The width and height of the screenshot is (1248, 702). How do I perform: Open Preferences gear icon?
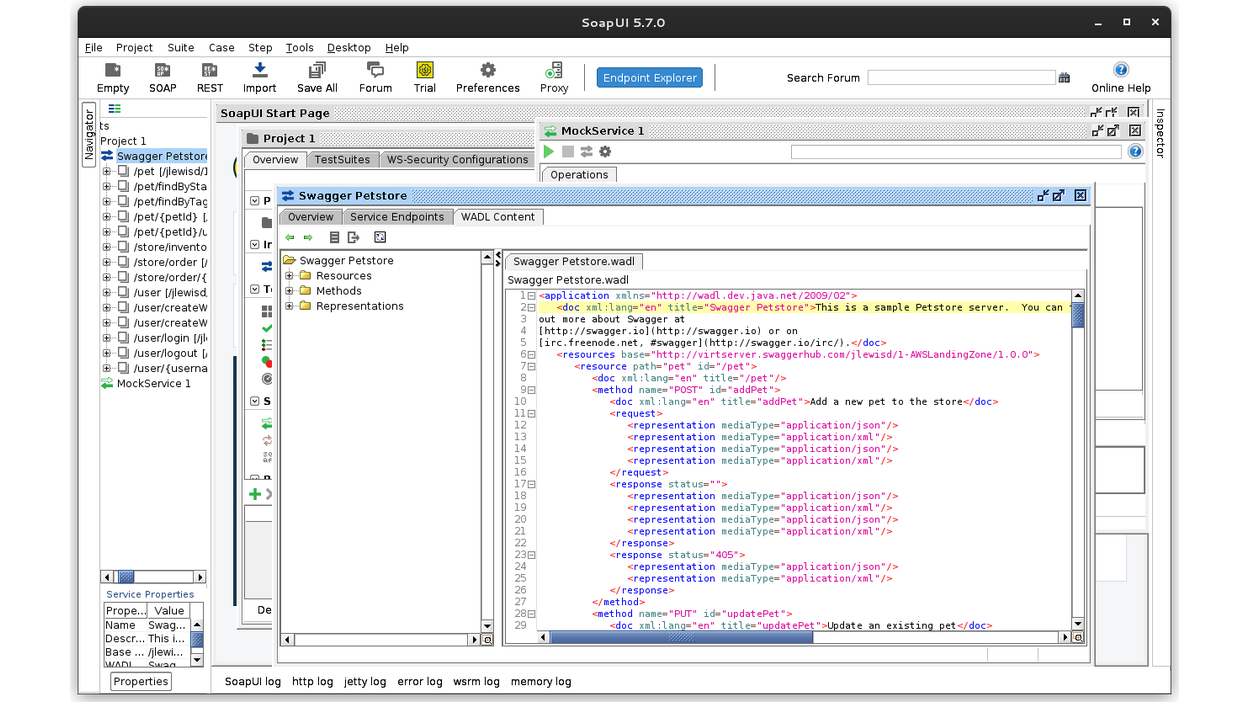click(488, 77)
